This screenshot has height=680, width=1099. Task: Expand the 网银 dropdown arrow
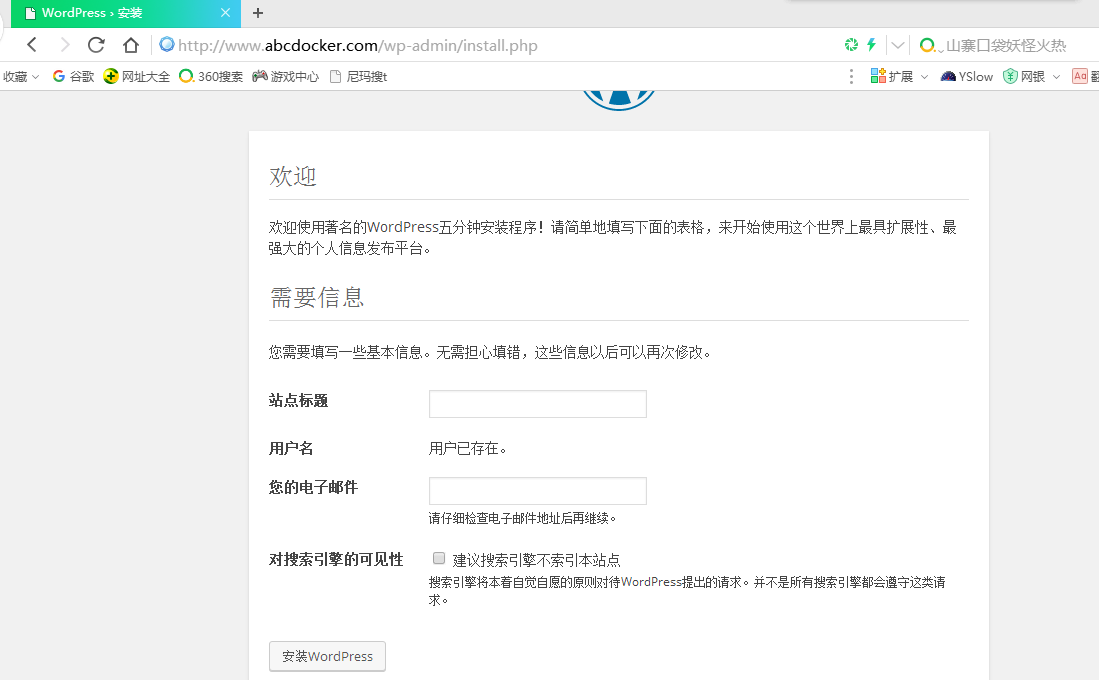[1056, 77]
